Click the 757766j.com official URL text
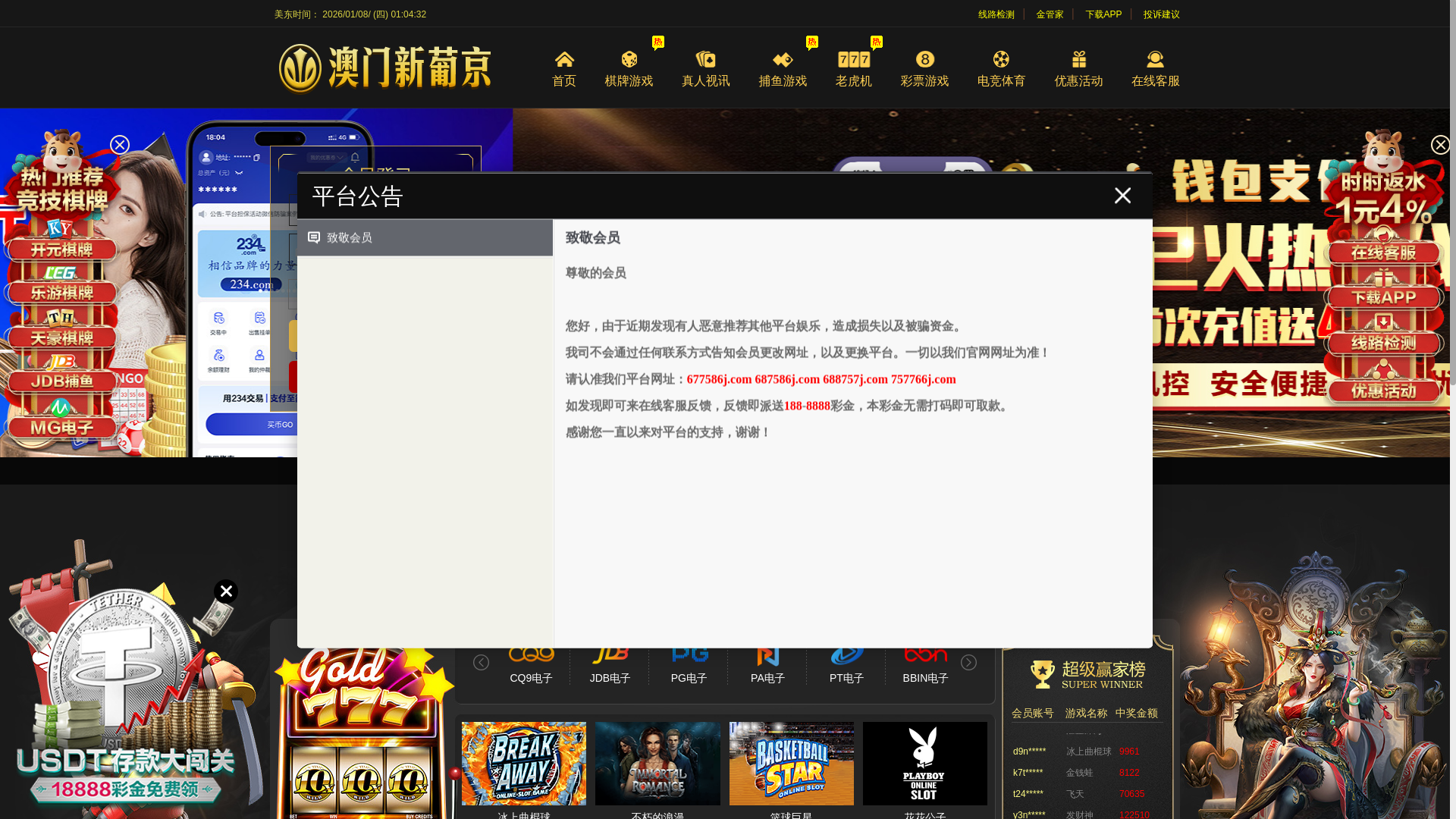Image resolution: width=1456 pixels, height=819 pixels. pos(924,380)
